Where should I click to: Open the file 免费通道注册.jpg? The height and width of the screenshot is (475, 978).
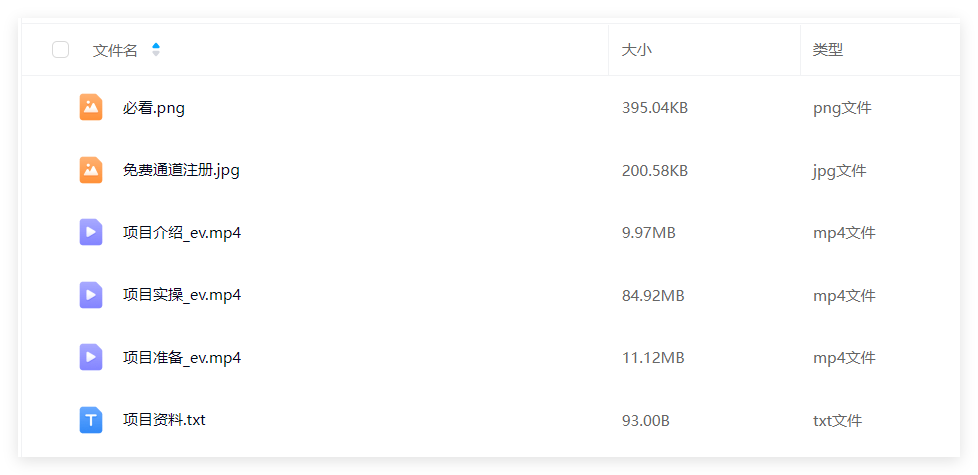181,170
